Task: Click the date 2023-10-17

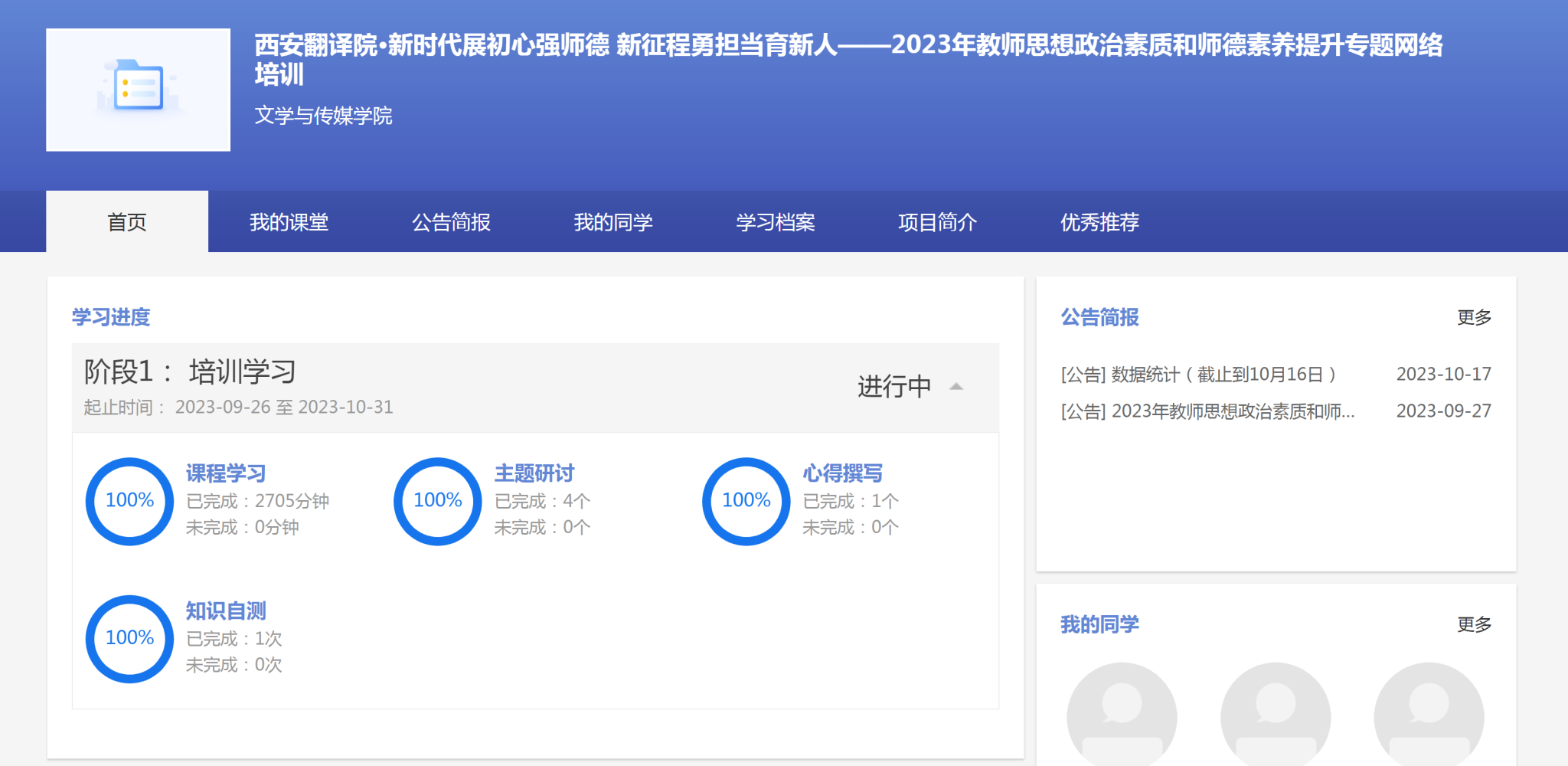Action: [1444, 374]
